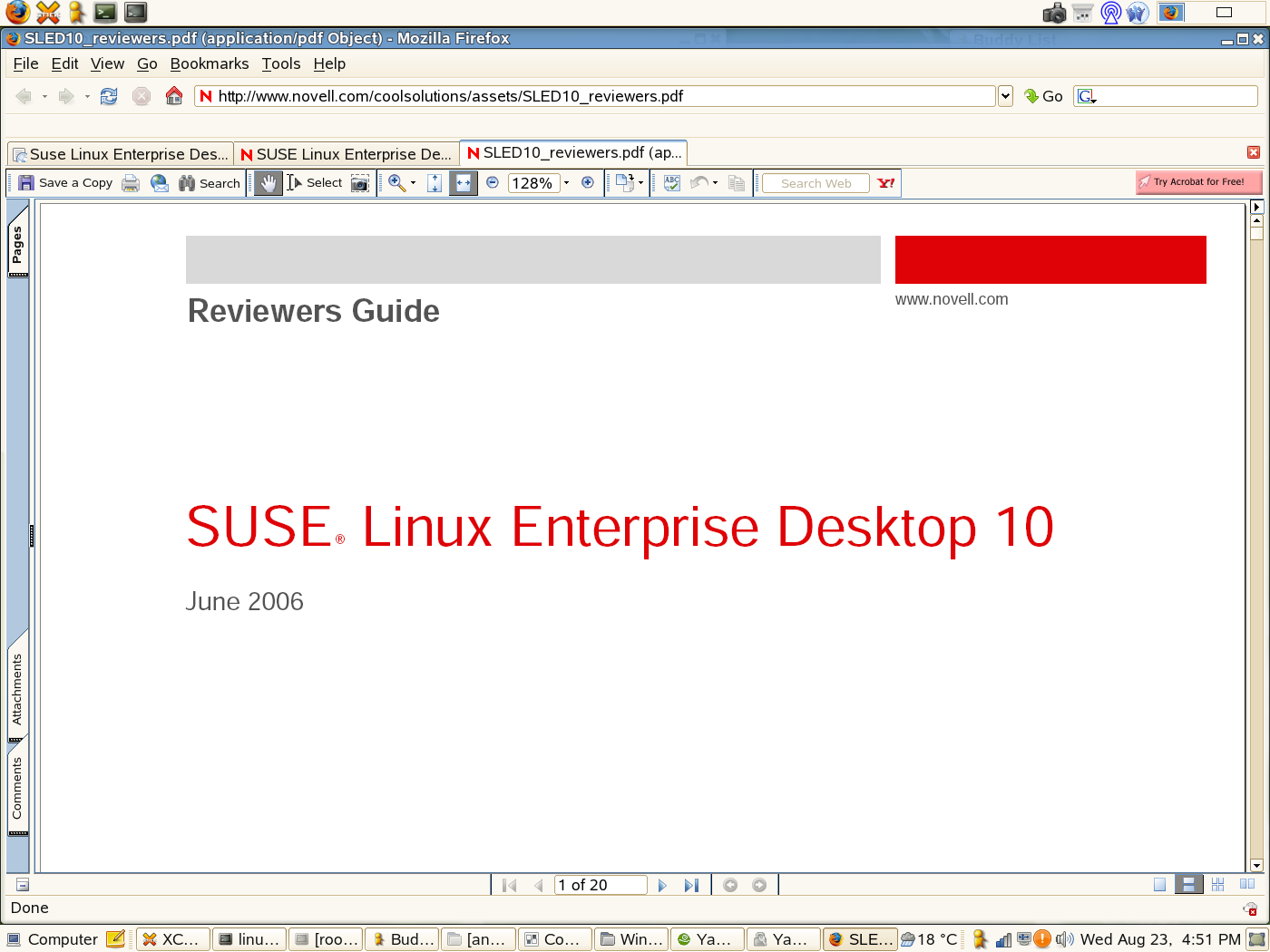This screenshot has width=1270, height=952.
Task: Click the 'Bud...' taskbar window button
Action: click(402, 939)
